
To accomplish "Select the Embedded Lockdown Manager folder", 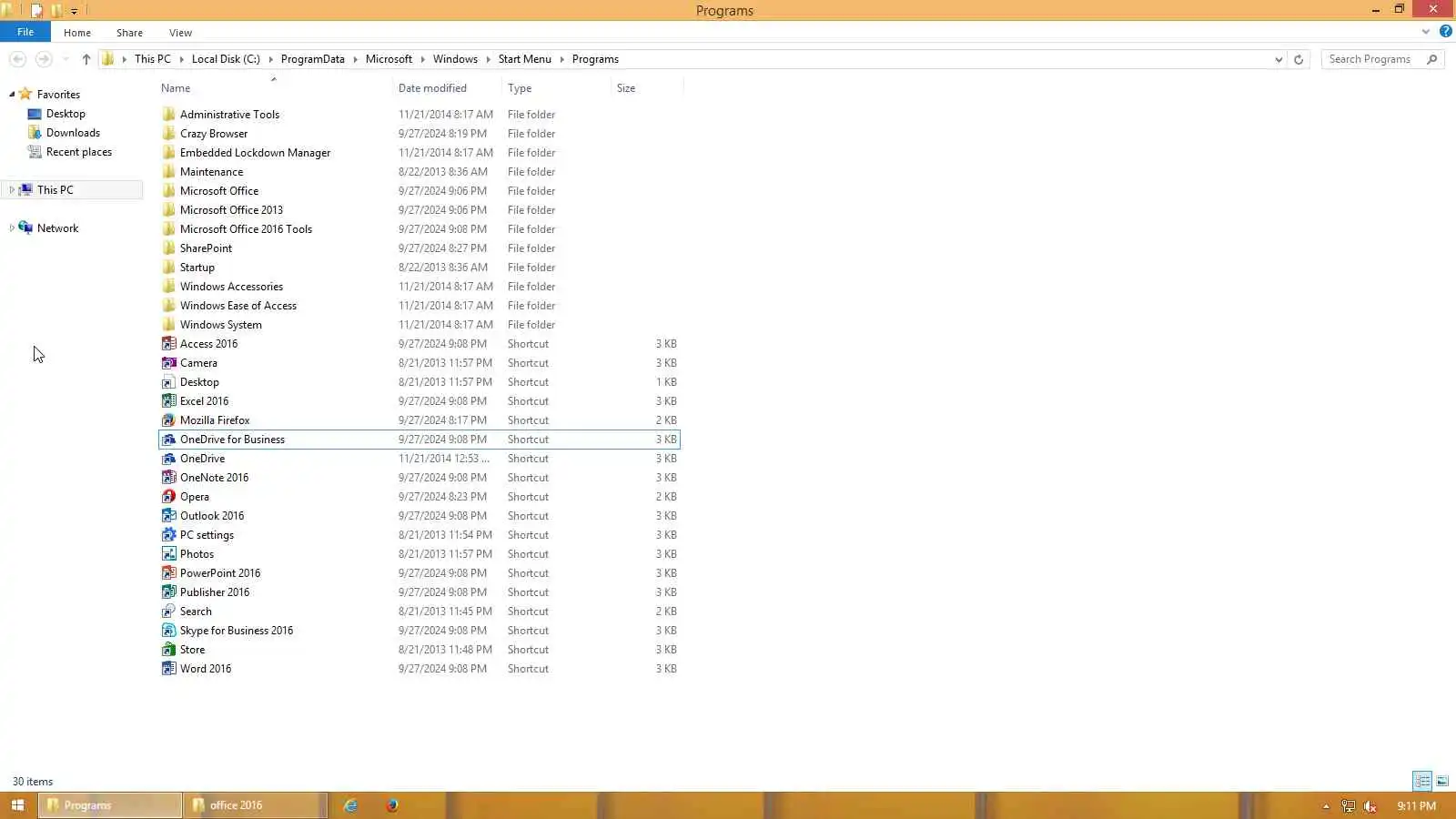I will point(419,153).
